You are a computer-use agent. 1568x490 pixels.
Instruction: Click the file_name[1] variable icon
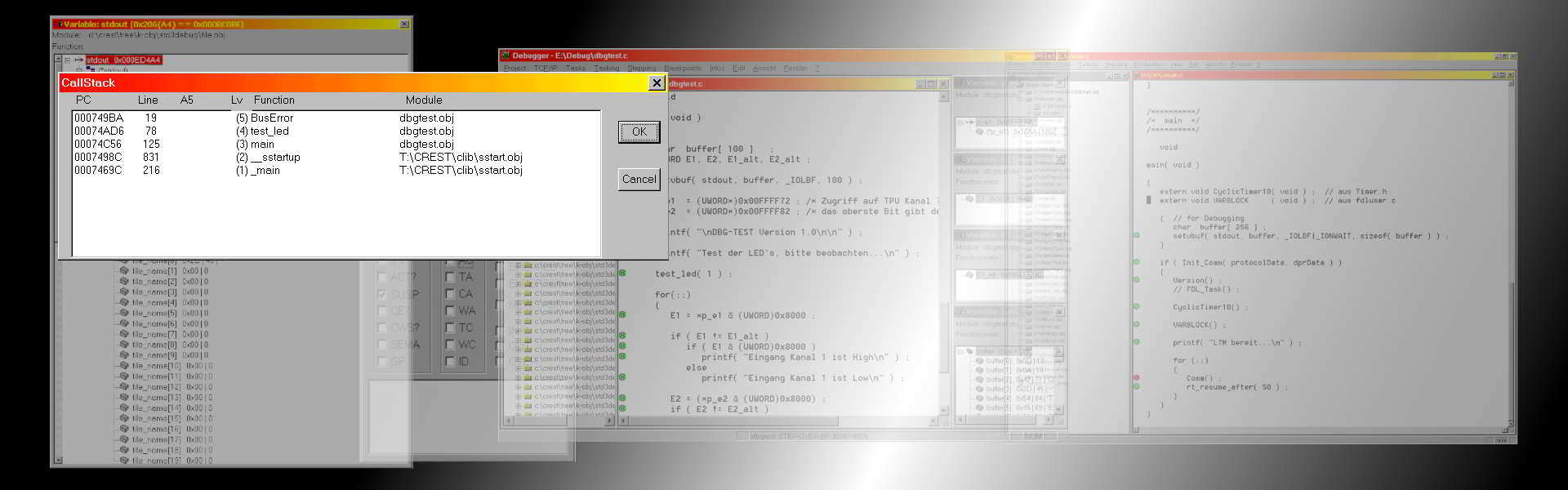tap(124, 270)
